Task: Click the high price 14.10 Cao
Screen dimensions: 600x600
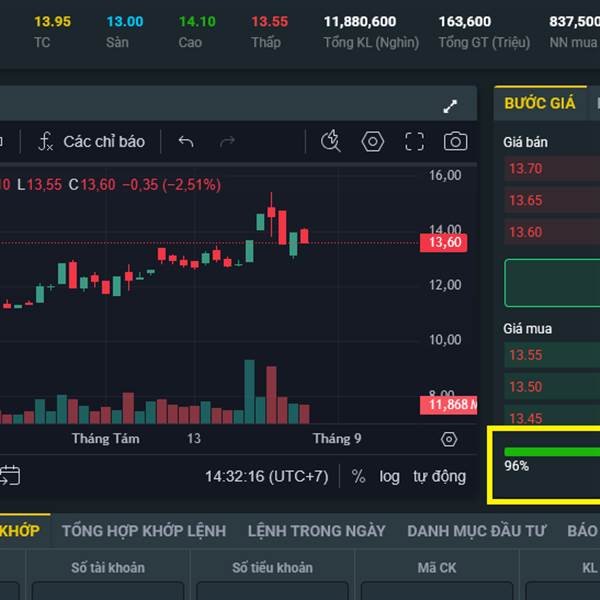Action: [197, 22]
